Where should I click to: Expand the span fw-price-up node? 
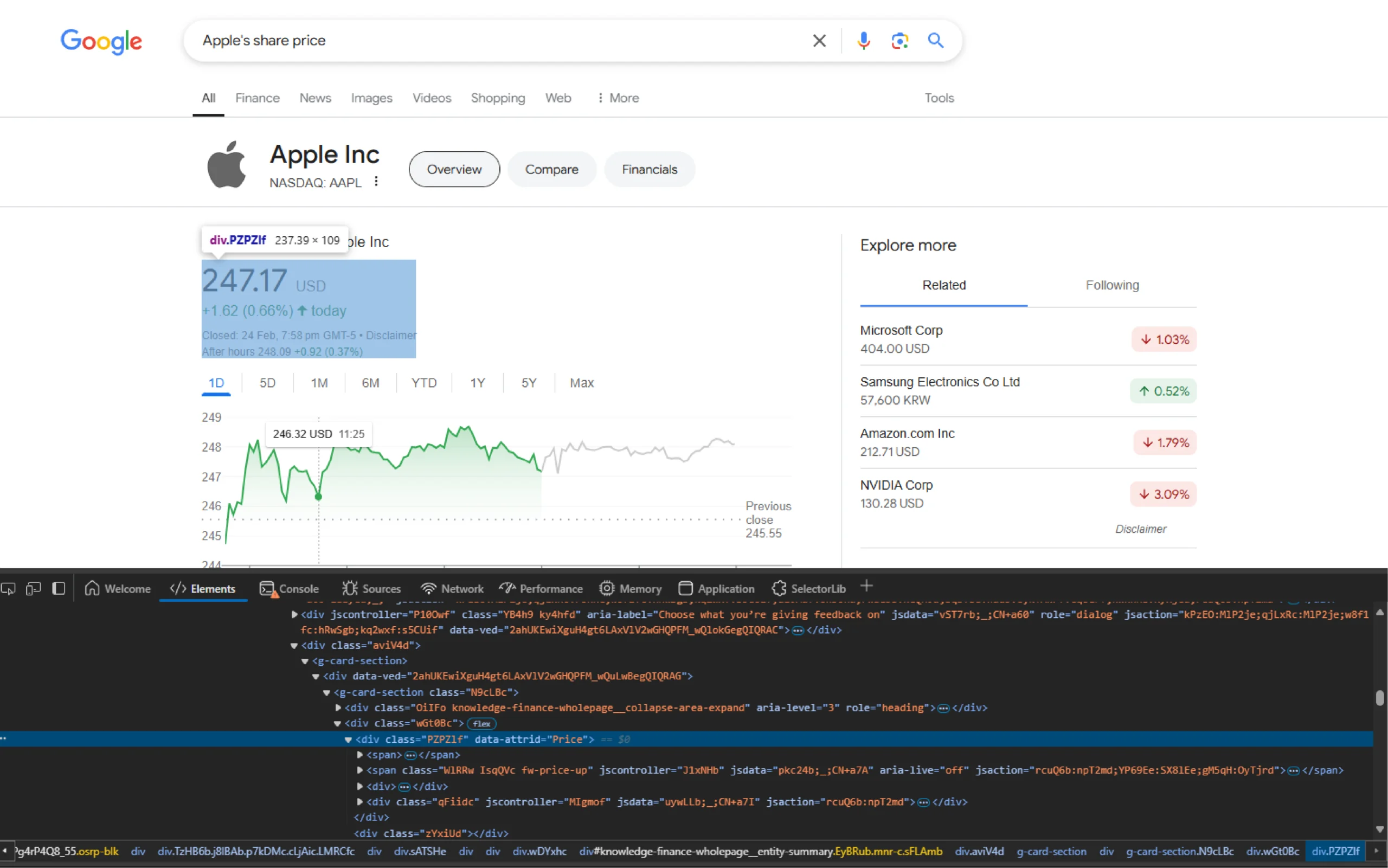coord(360,770)
